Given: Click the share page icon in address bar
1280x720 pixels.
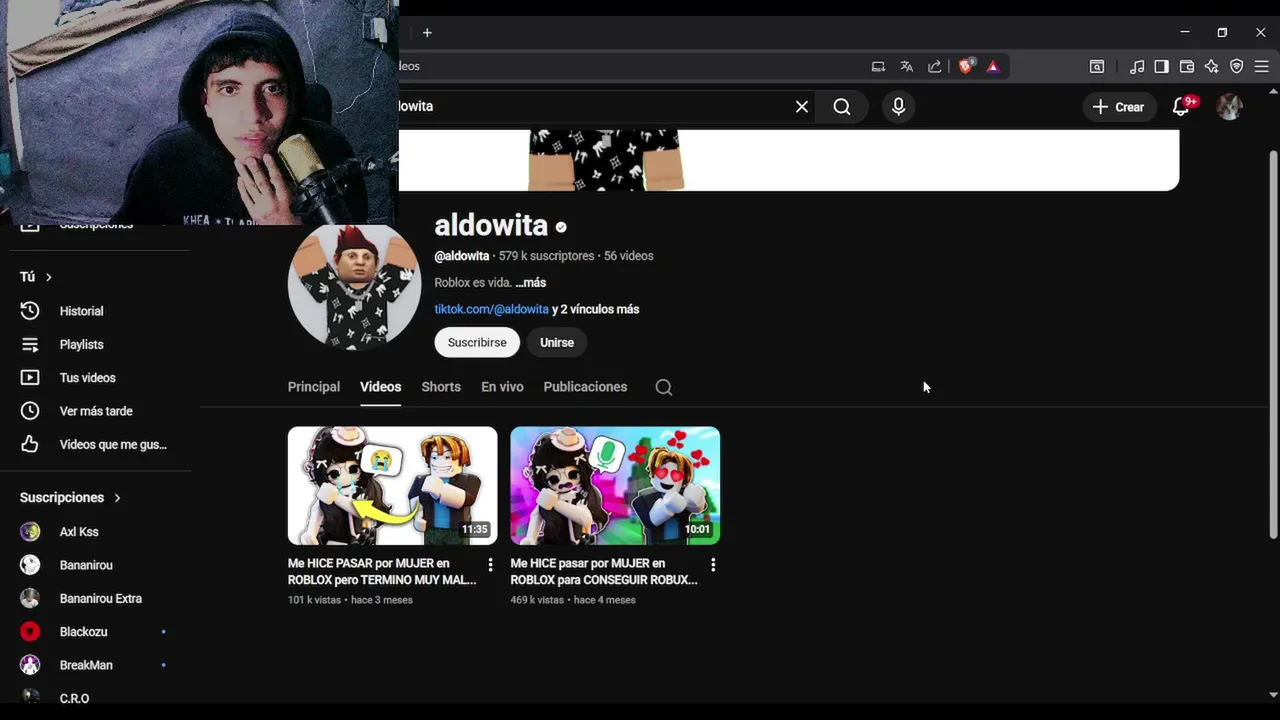Looking at the screenshot, I should [x=934, y=67].
